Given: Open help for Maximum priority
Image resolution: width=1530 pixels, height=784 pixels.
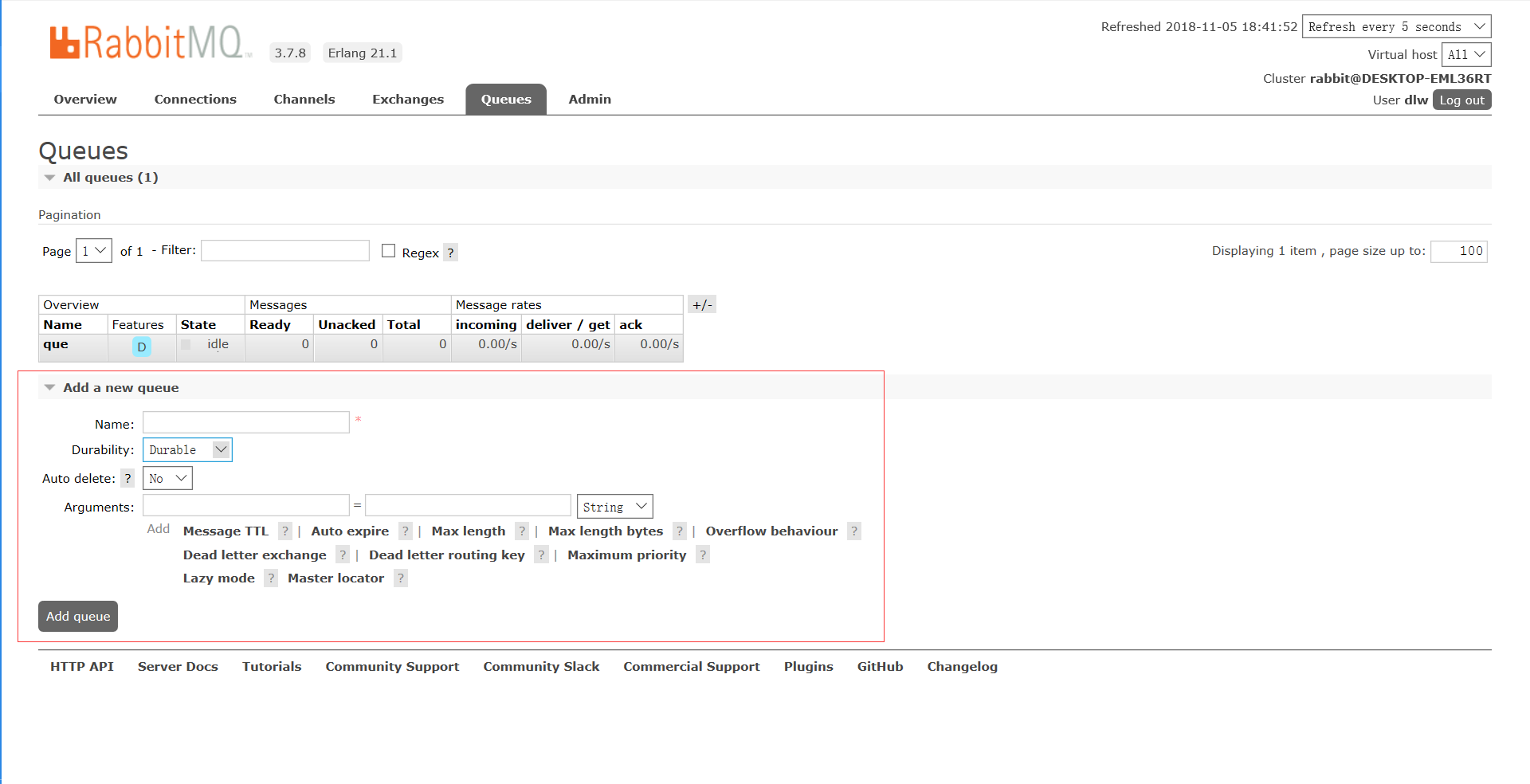Looking at the screenshot, I should tap(703, 555).
